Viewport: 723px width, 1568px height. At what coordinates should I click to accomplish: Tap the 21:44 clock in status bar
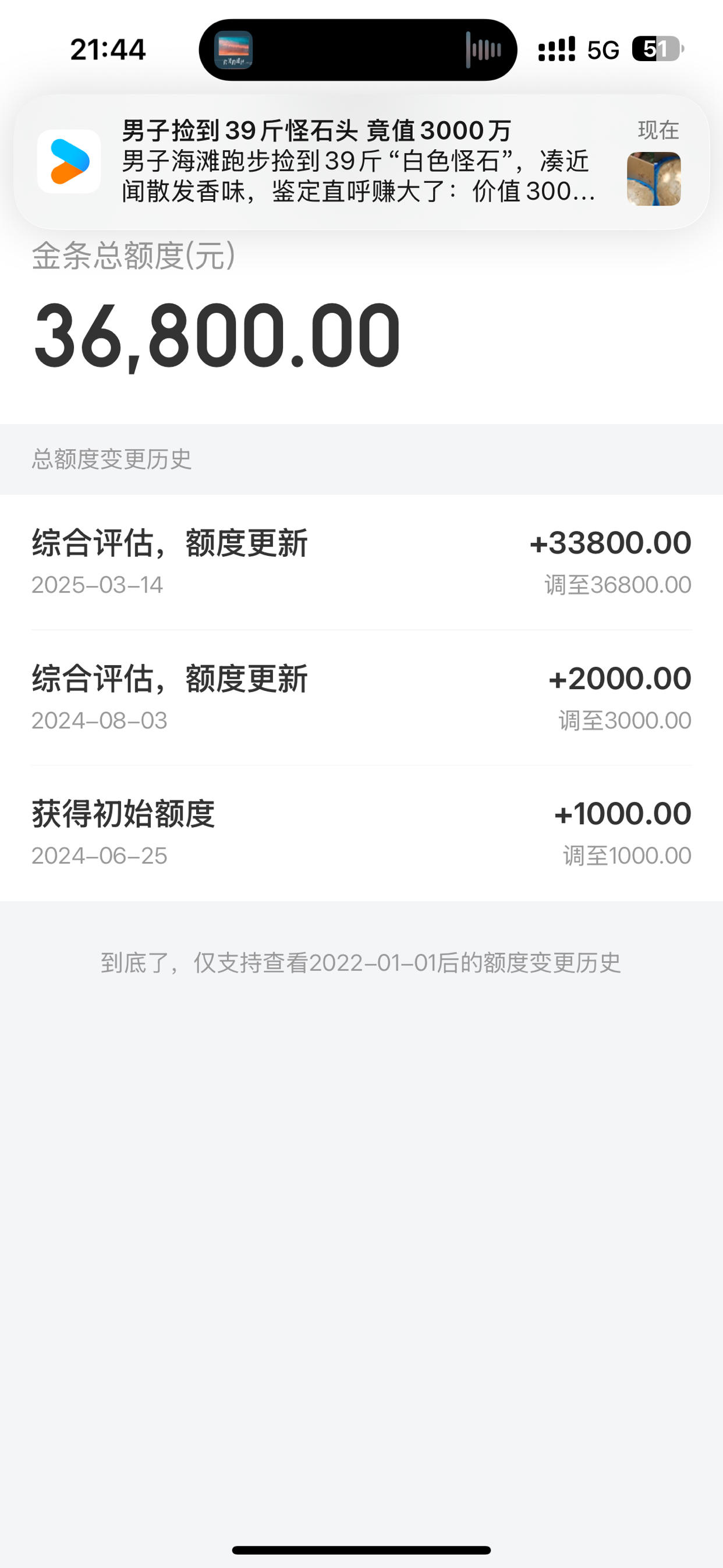point(108,50)
